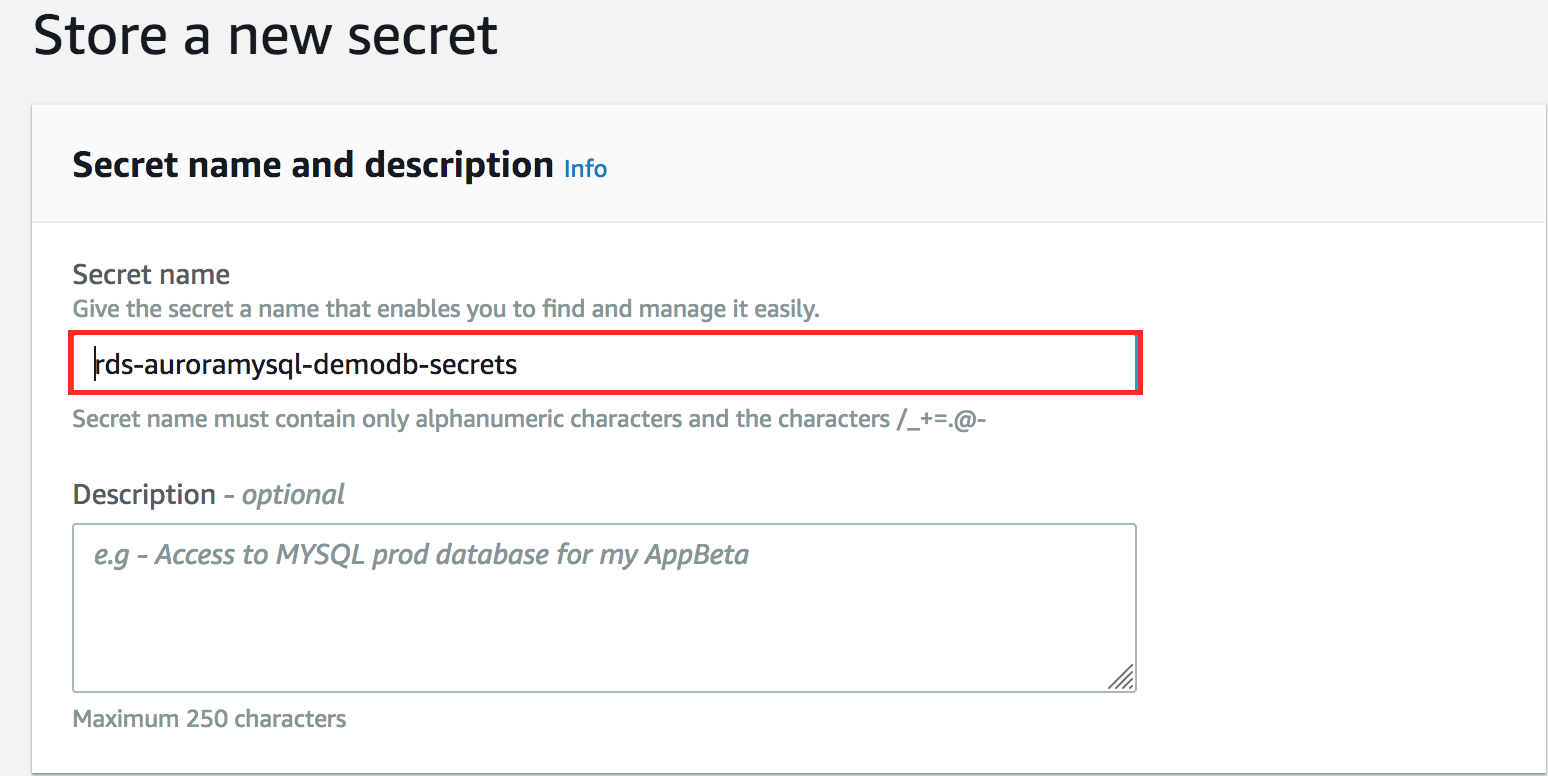Click the allowed characters constraint text
This screenshot has height=776, width=1548.
coord(530,418)
